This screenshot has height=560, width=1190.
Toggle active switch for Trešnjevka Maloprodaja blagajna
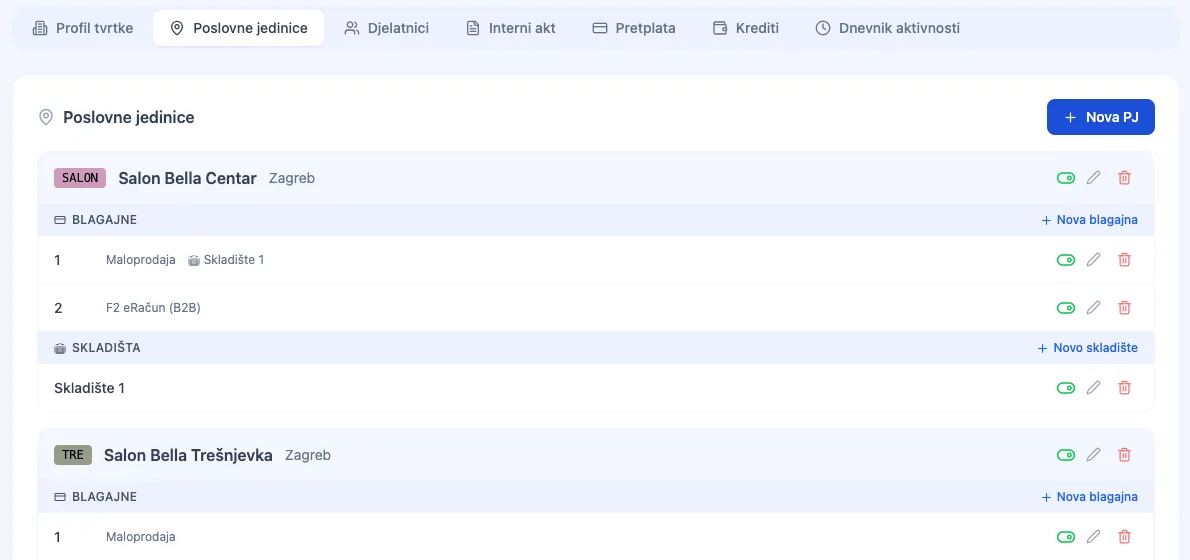1066,536
